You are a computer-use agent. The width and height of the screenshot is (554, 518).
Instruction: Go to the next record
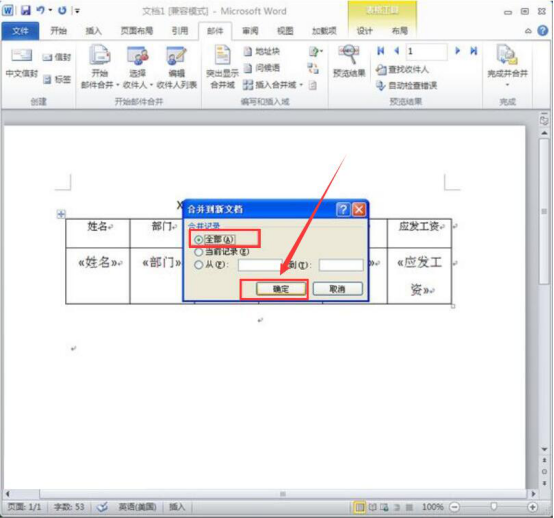458,51
